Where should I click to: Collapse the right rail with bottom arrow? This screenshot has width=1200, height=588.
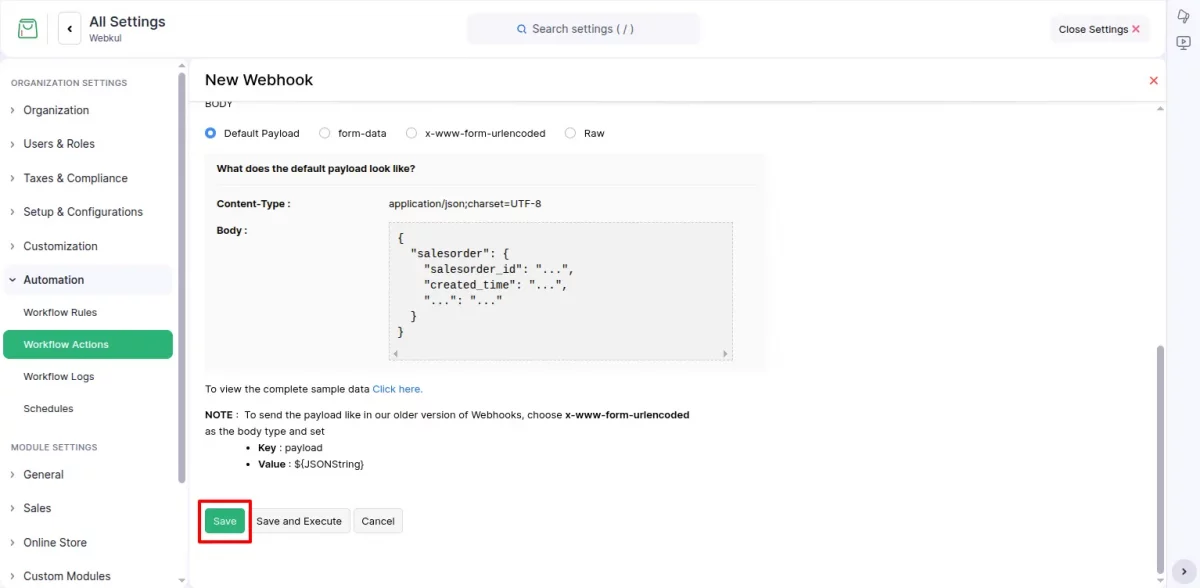coord(1184,570)
